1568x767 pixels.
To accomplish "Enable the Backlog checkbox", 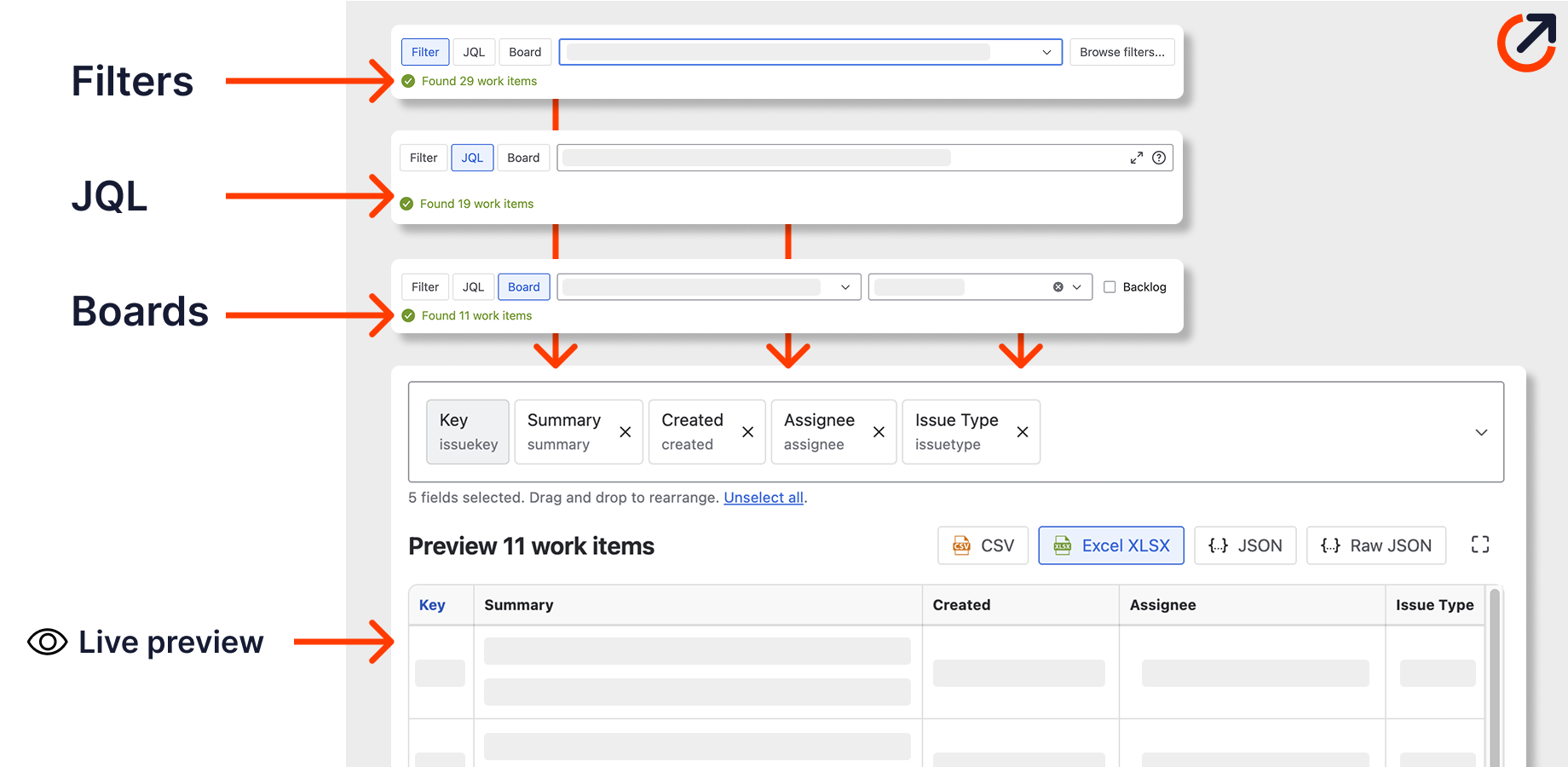I will [x=1110, y=286].
